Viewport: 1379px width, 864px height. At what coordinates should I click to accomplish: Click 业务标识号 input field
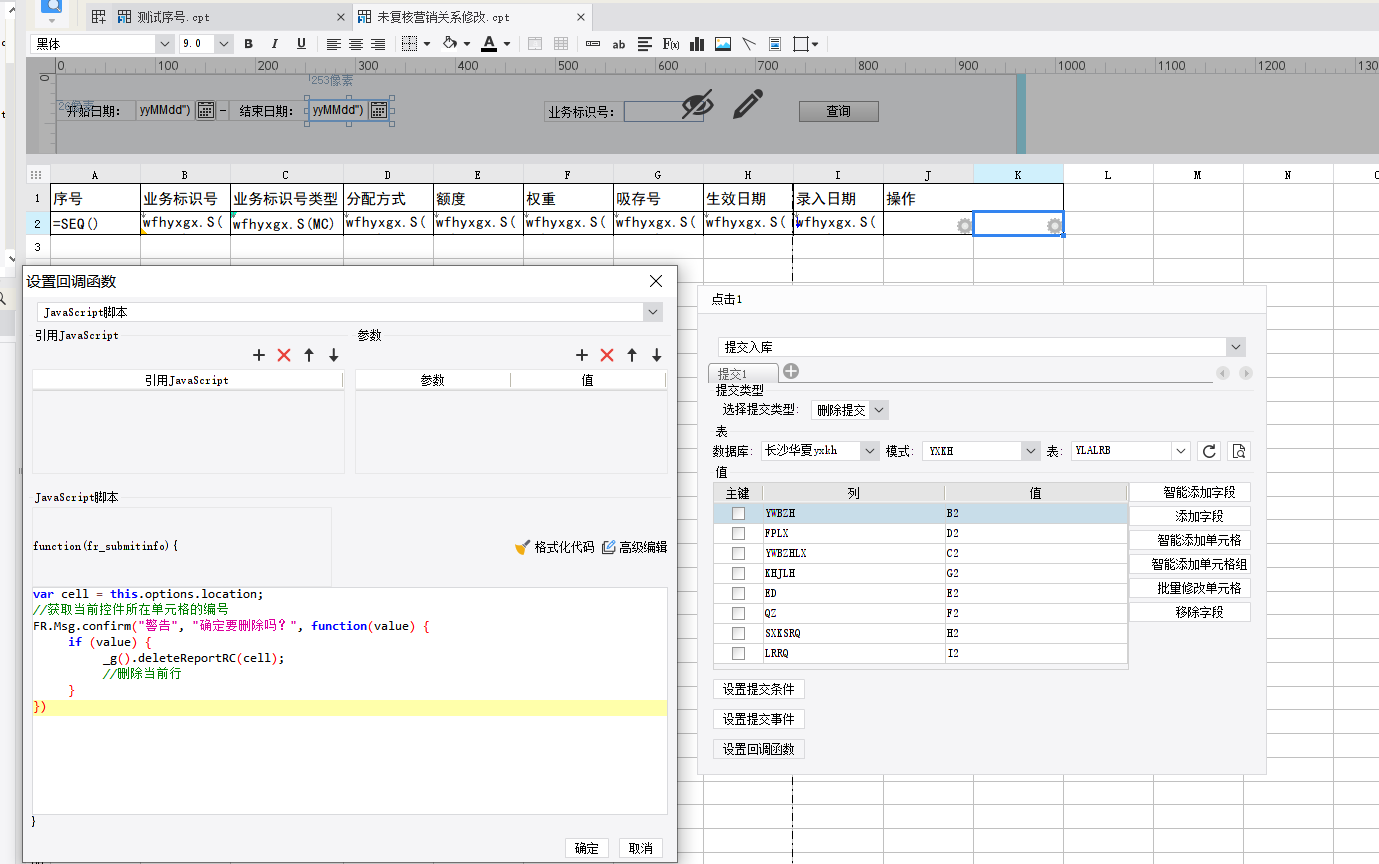click(x=663, y=111)
